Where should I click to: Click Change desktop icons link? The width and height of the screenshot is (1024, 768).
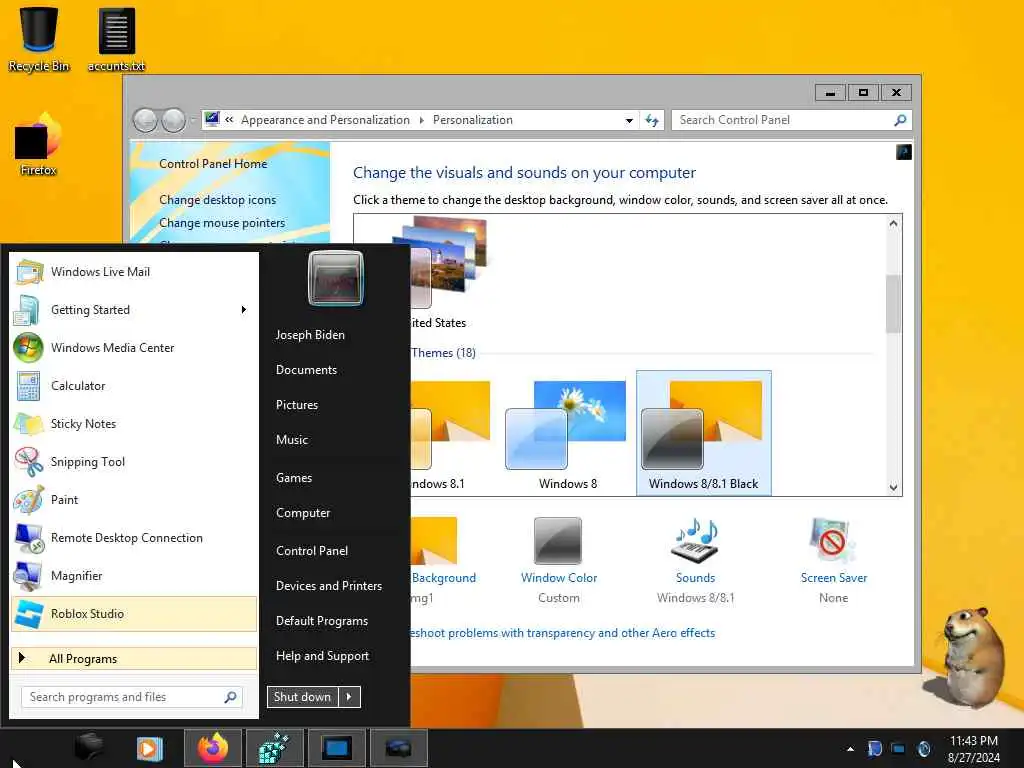[x=217, y=200]
